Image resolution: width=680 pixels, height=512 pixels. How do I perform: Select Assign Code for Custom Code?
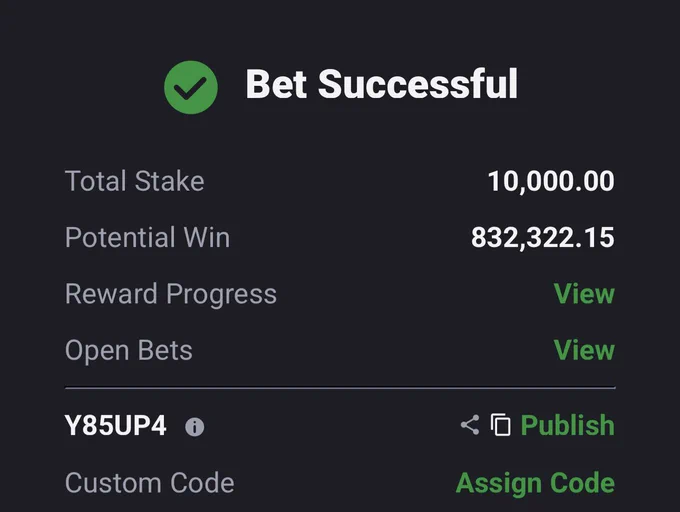pyautogui.click(x=536, y=483)
